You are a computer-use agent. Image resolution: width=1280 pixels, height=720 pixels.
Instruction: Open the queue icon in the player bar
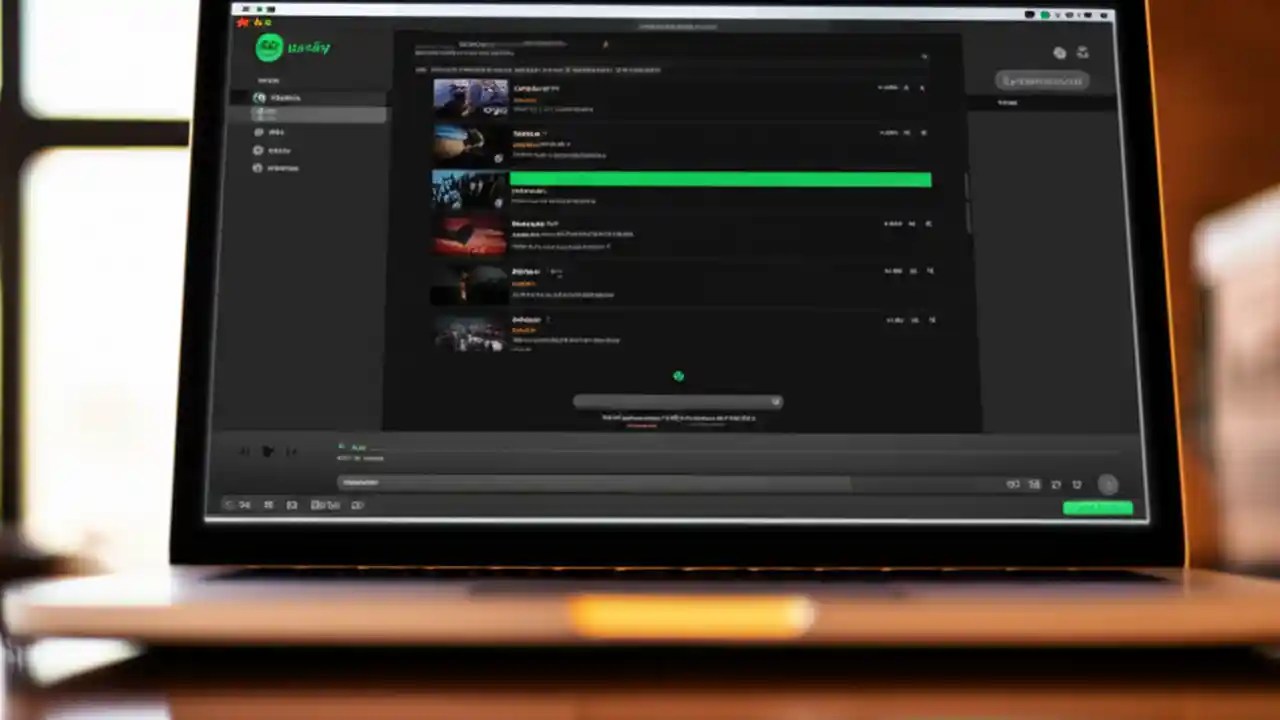pos(1034,484)
